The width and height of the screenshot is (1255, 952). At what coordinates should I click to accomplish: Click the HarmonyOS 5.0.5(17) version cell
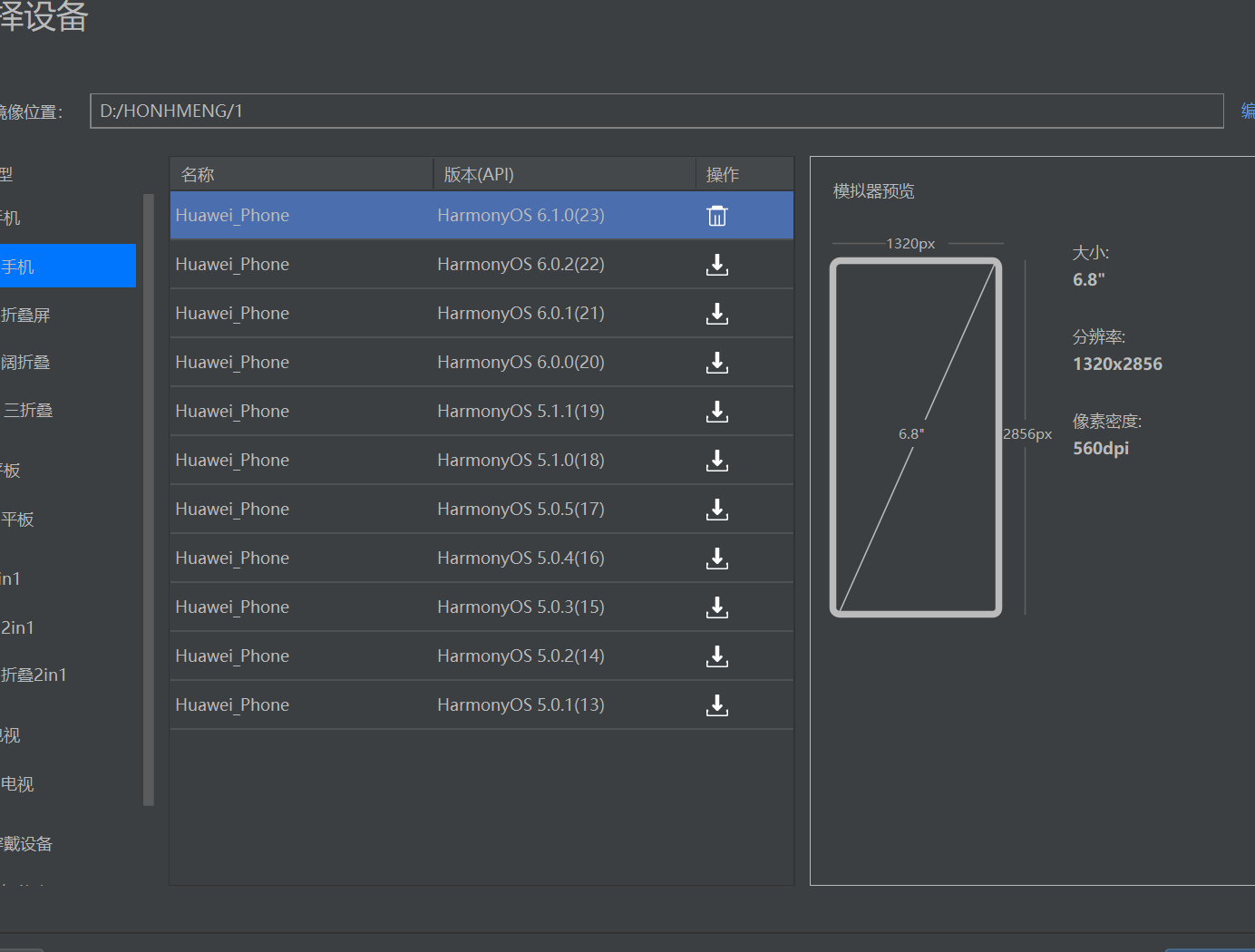[520, 509]
